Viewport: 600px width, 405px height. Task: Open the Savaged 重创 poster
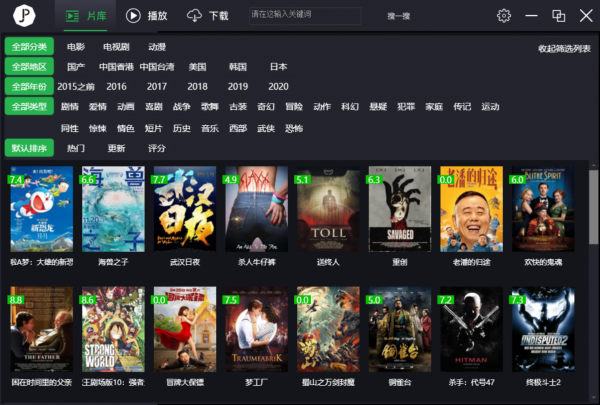pos(400,209)
